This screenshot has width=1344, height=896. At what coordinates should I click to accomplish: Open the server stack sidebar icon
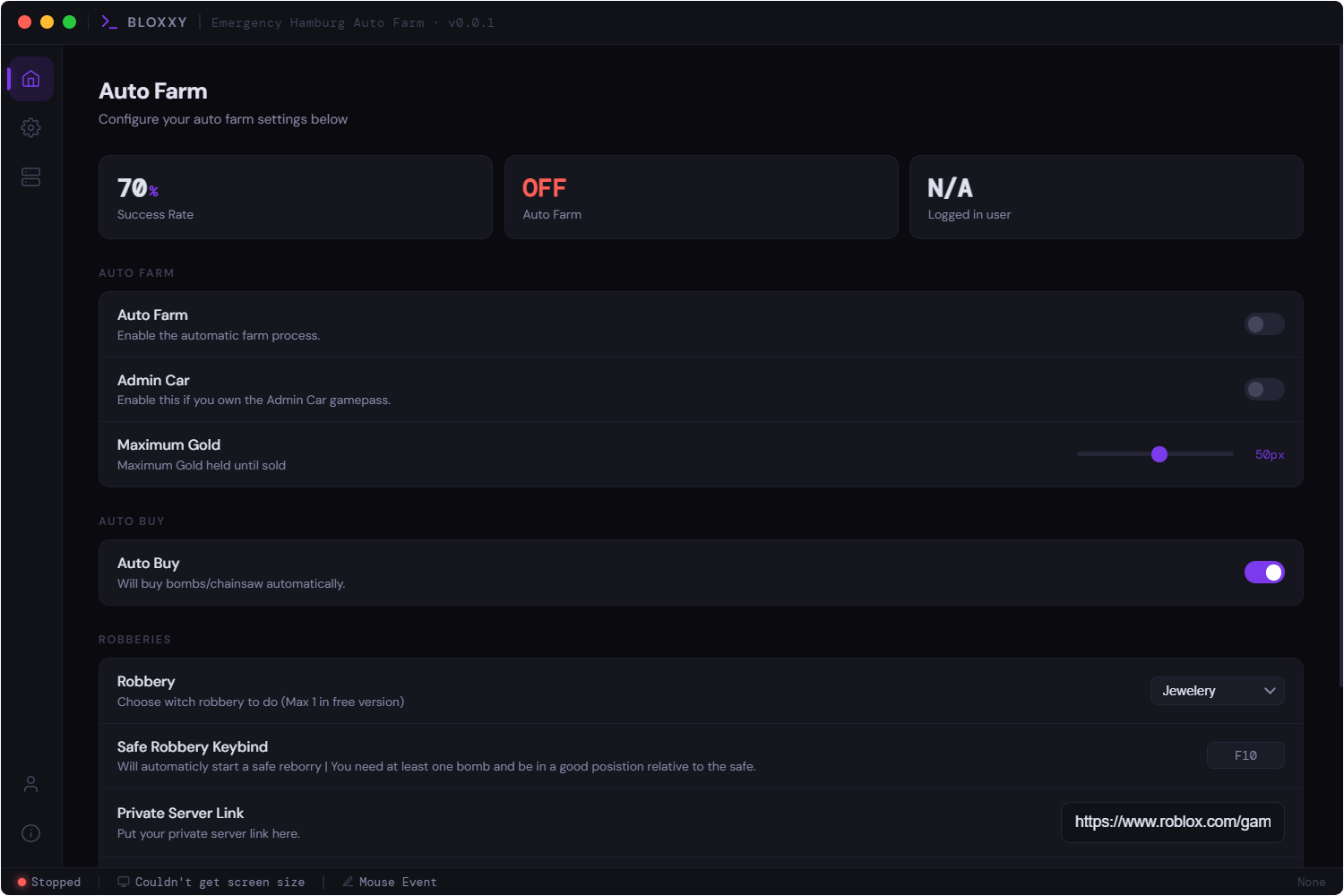click(30, 177)
